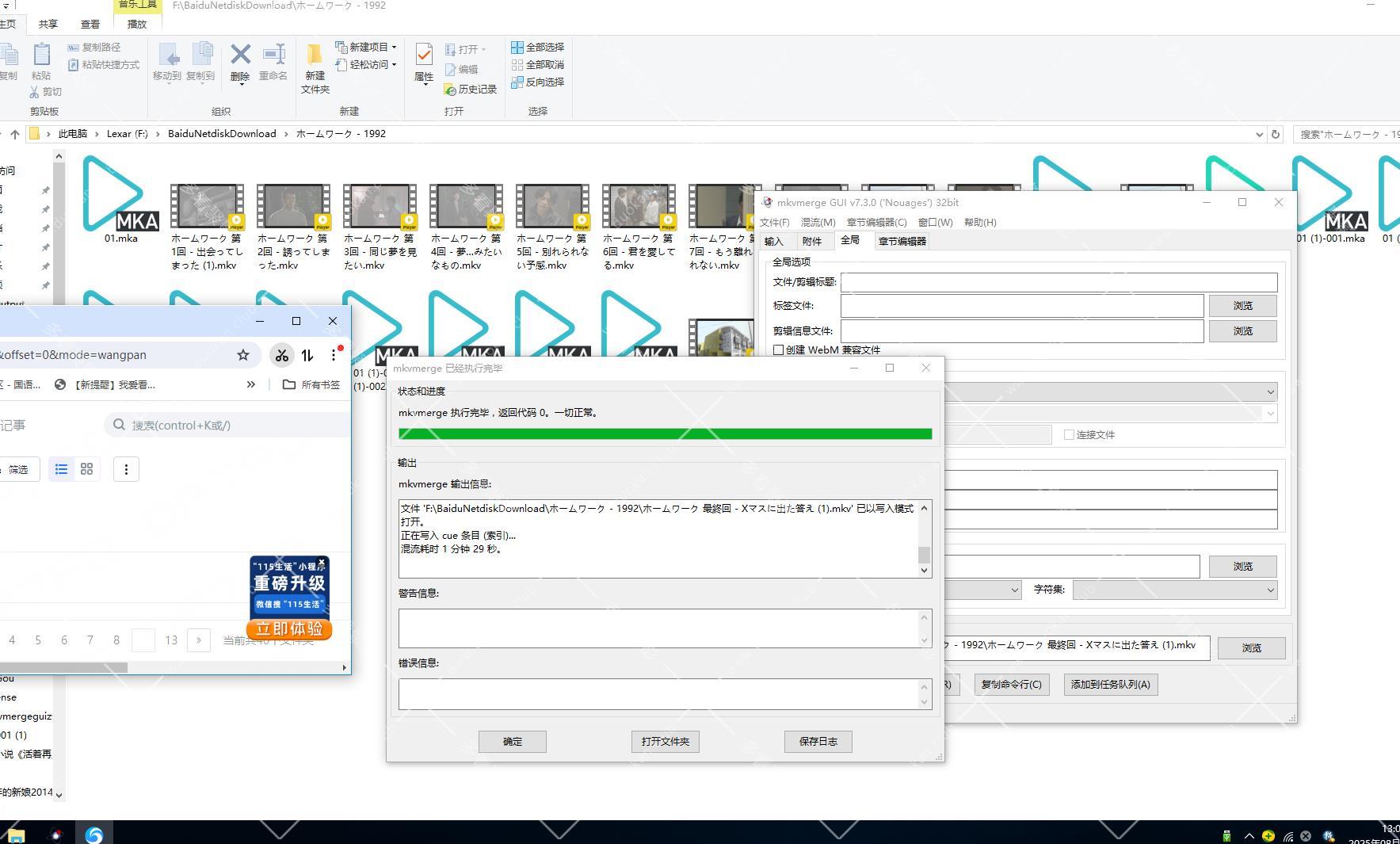Click the 打开文件夹 button
The height and width of the screenshot is (844, 1400).
665,742
